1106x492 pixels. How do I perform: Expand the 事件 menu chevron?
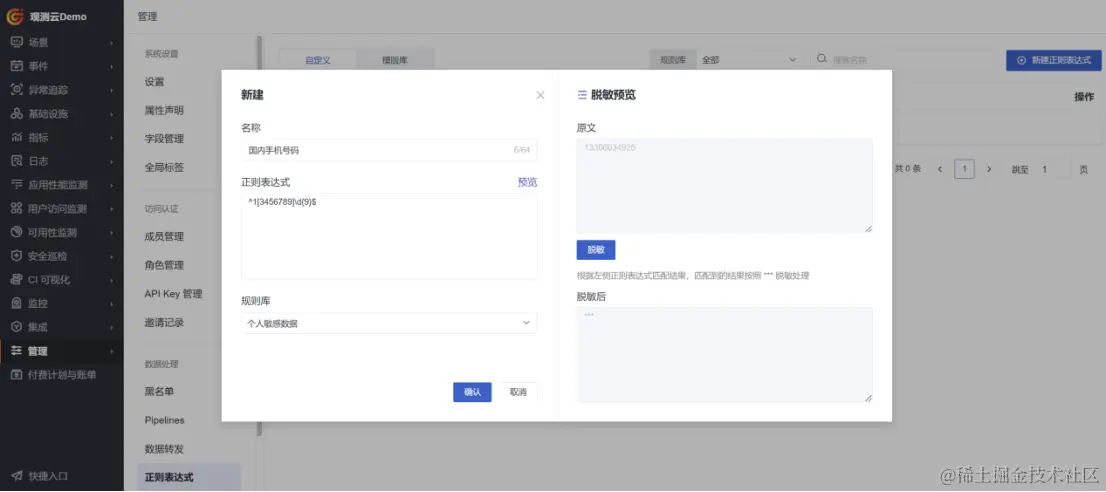coord(111,67)
